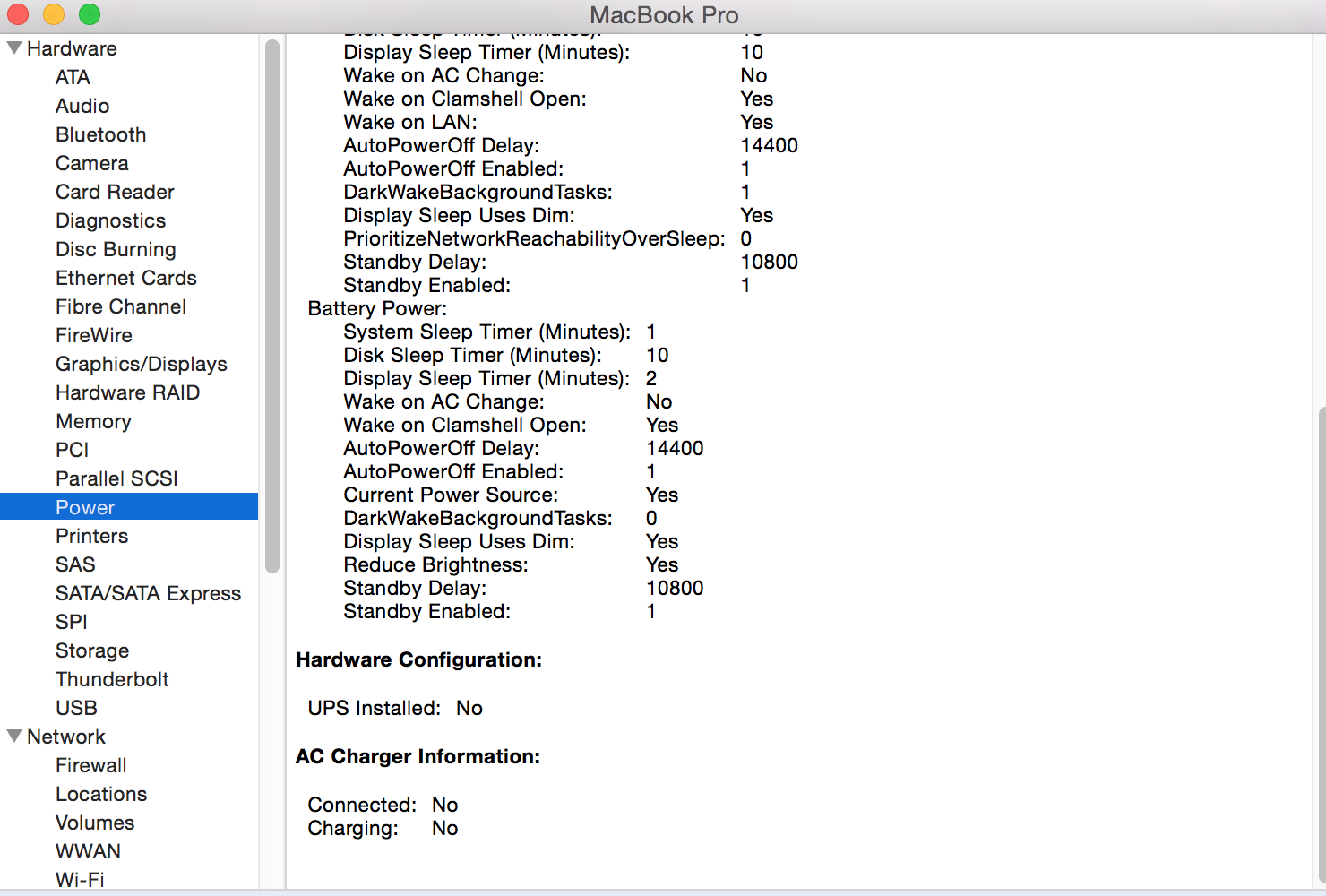Open the SAS entry

(x=75, y=564)
